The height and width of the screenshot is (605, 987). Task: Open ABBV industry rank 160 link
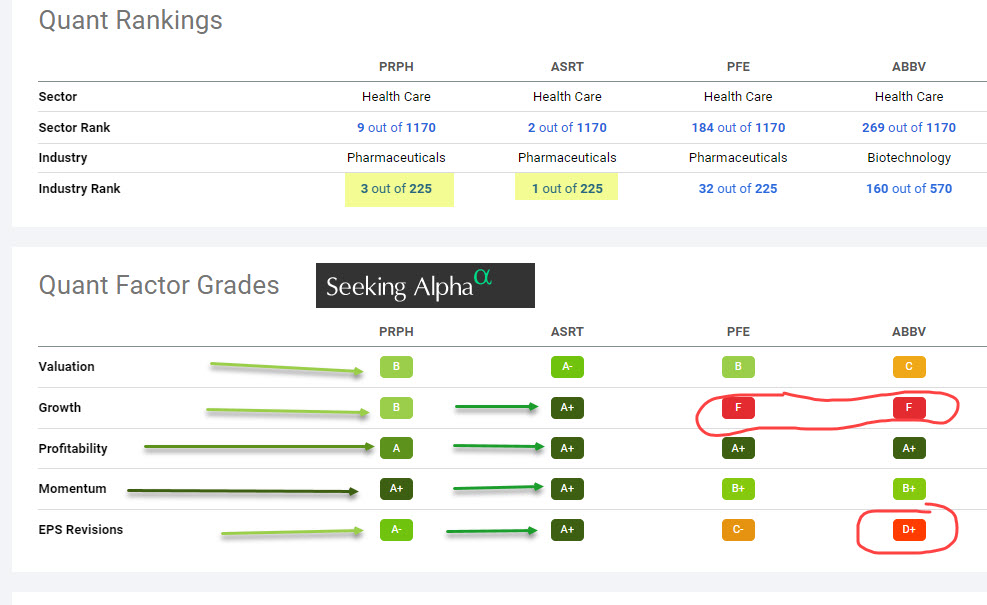(877, 189)
